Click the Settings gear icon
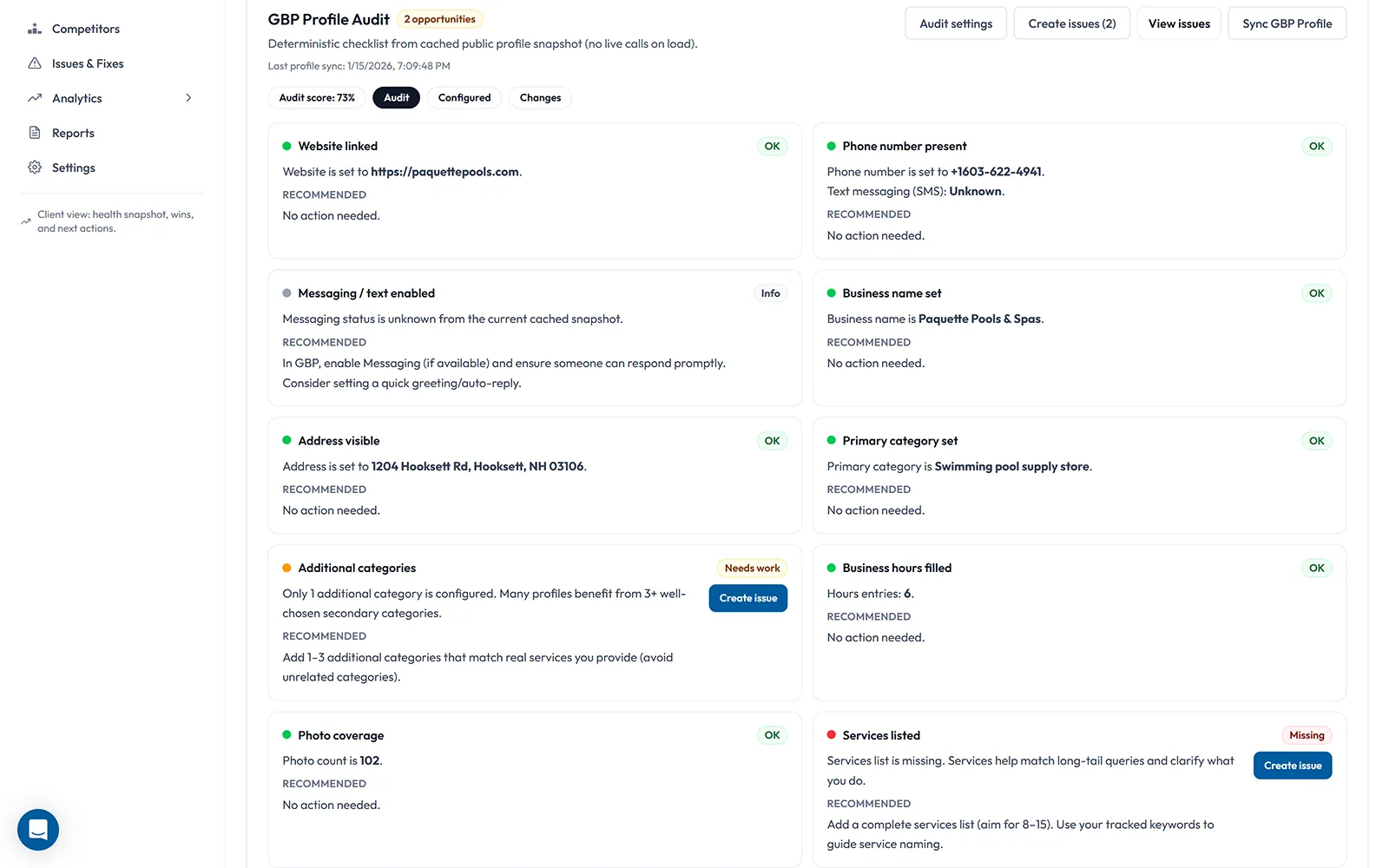 point(35,167)
